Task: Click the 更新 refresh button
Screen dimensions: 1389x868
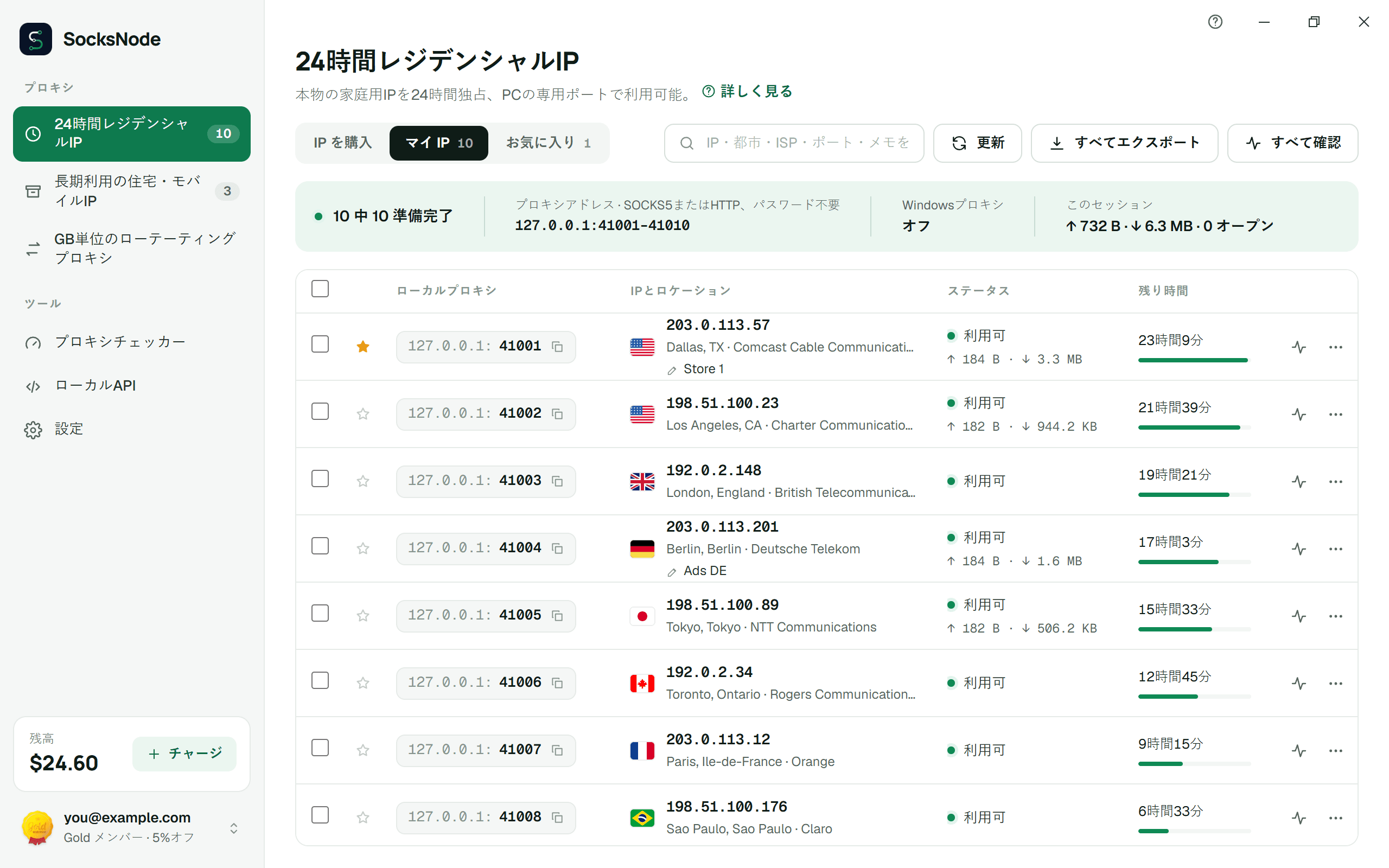Action: pos(977,142)
